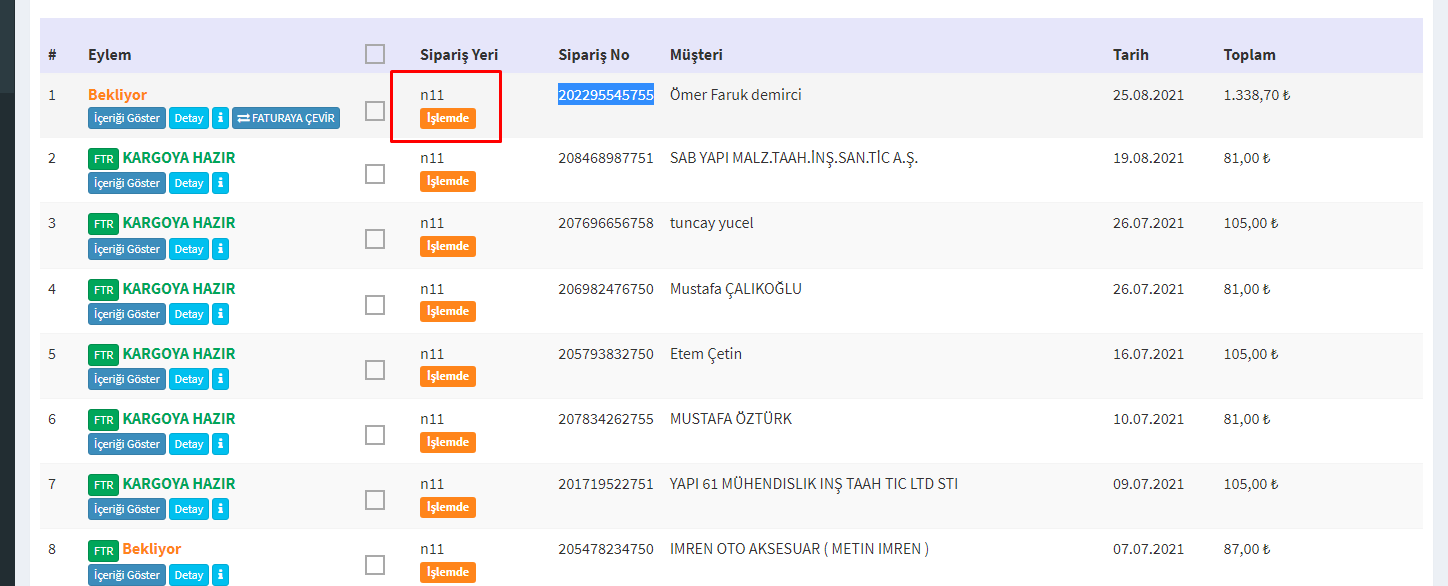Select checkbox for tuncay yucel order
The image size is (1448, 586).
(375, 239)
